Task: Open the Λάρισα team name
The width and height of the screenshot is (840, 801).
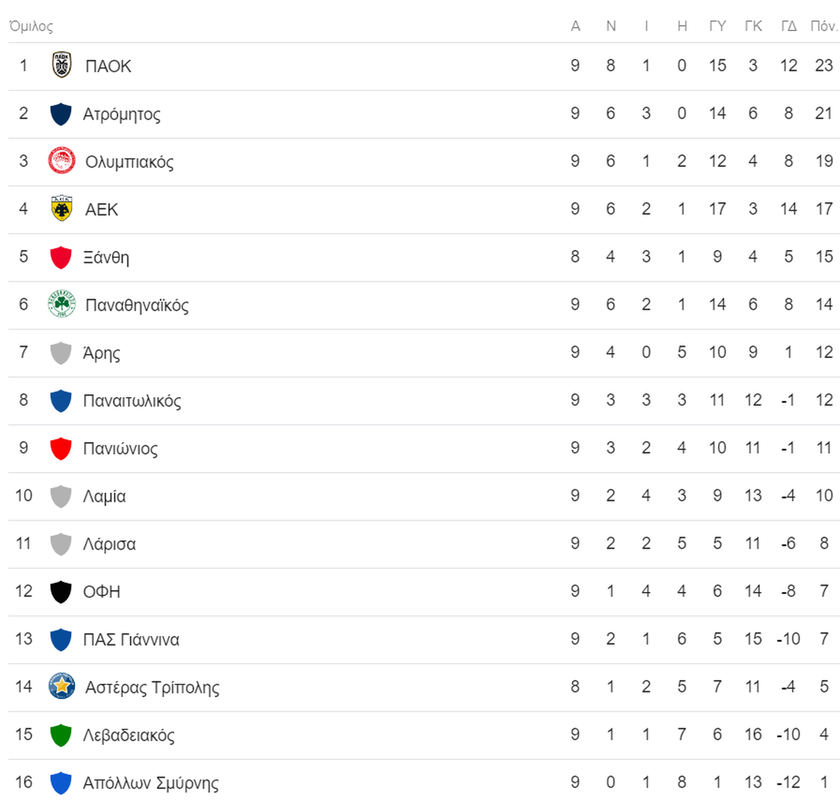Action: [x=109, y=544]
